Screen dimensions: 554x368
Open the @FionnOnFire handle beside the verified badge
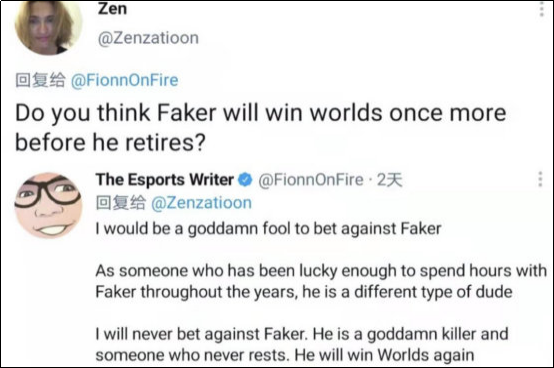coord(311,180)
